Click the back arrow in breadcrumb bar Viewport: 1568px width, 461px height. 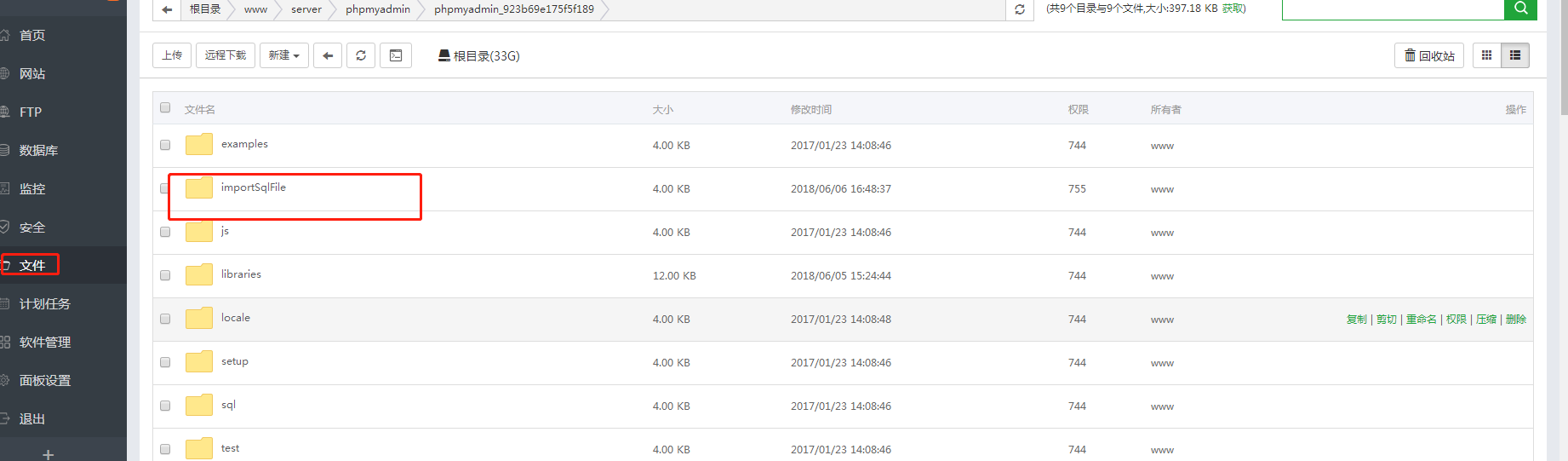tap(167, 9)
